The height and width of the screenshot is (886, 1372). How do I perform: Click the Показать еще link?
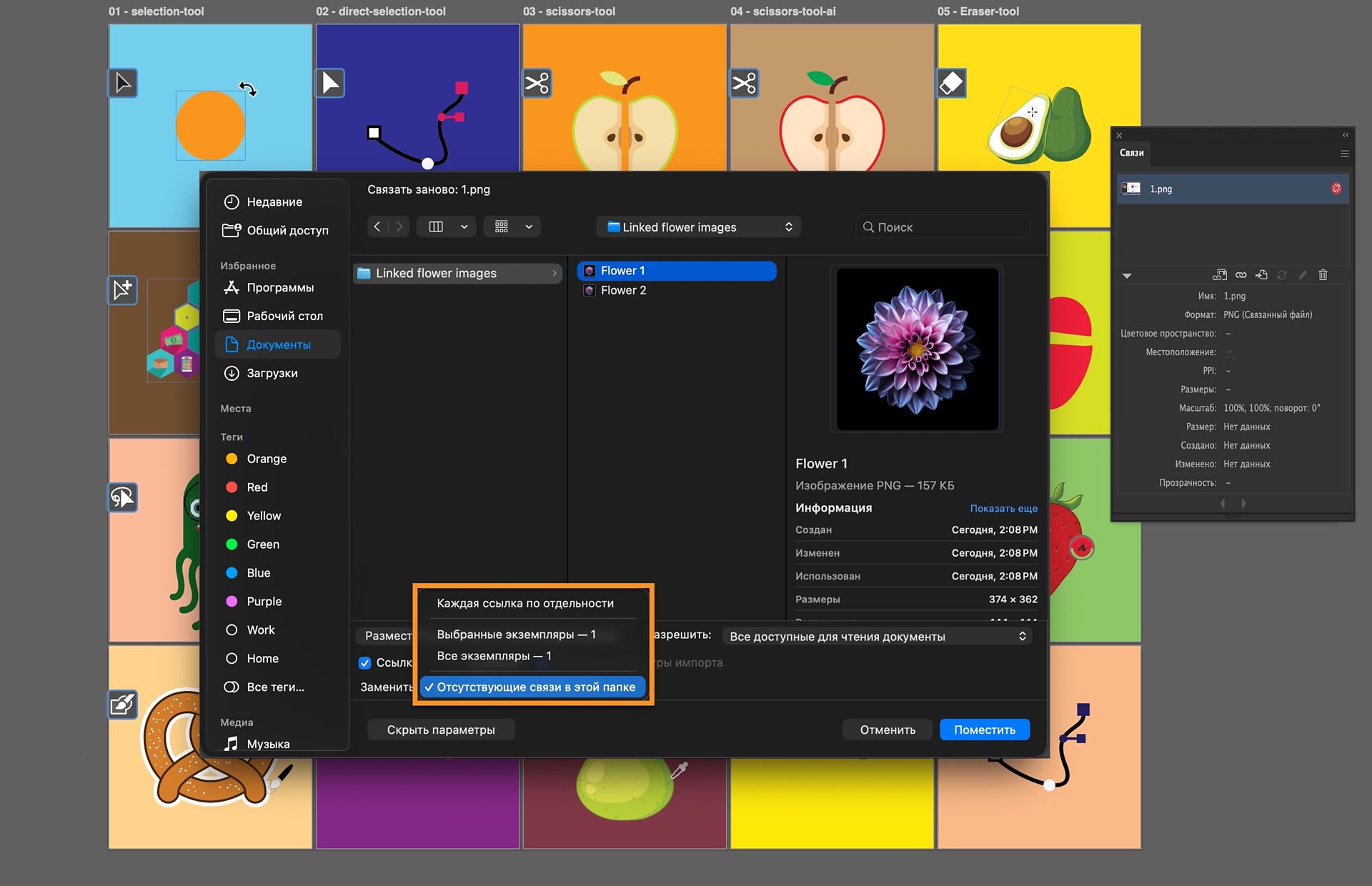1003,508
